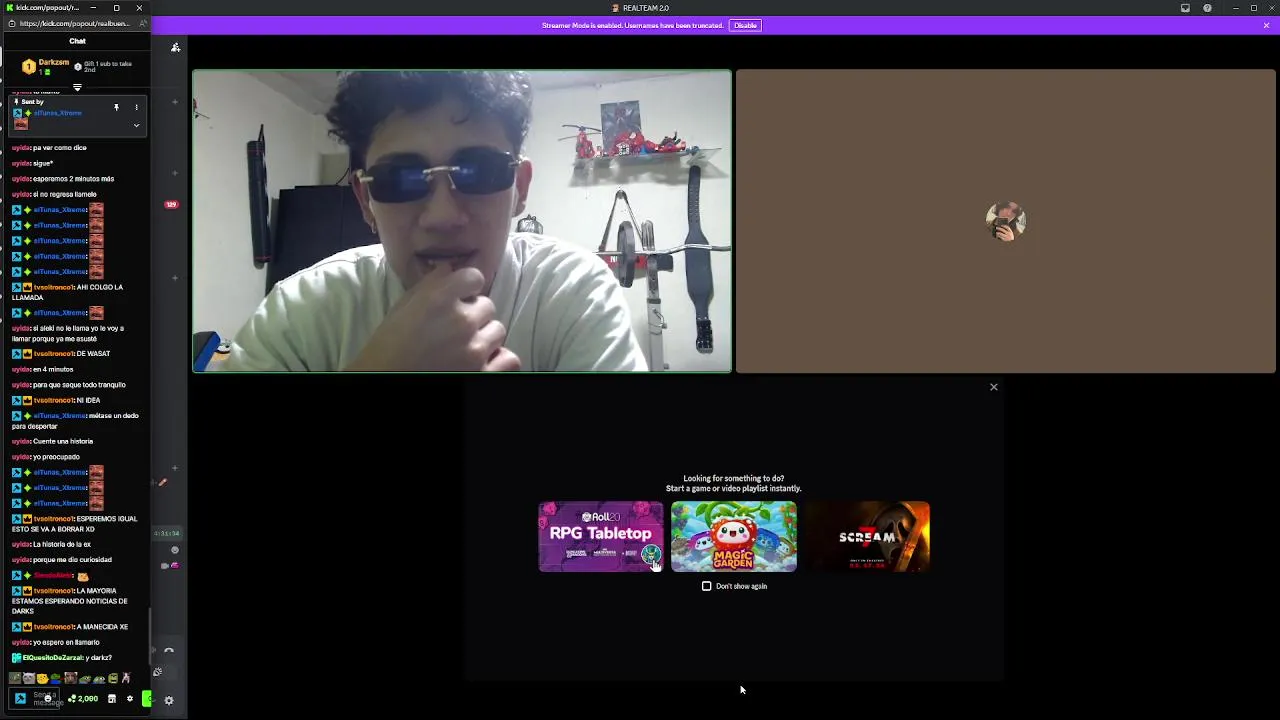Click message 'Cuente una historia'
The height and width of the screenshot is (720, 1280).
pos(63,441)
